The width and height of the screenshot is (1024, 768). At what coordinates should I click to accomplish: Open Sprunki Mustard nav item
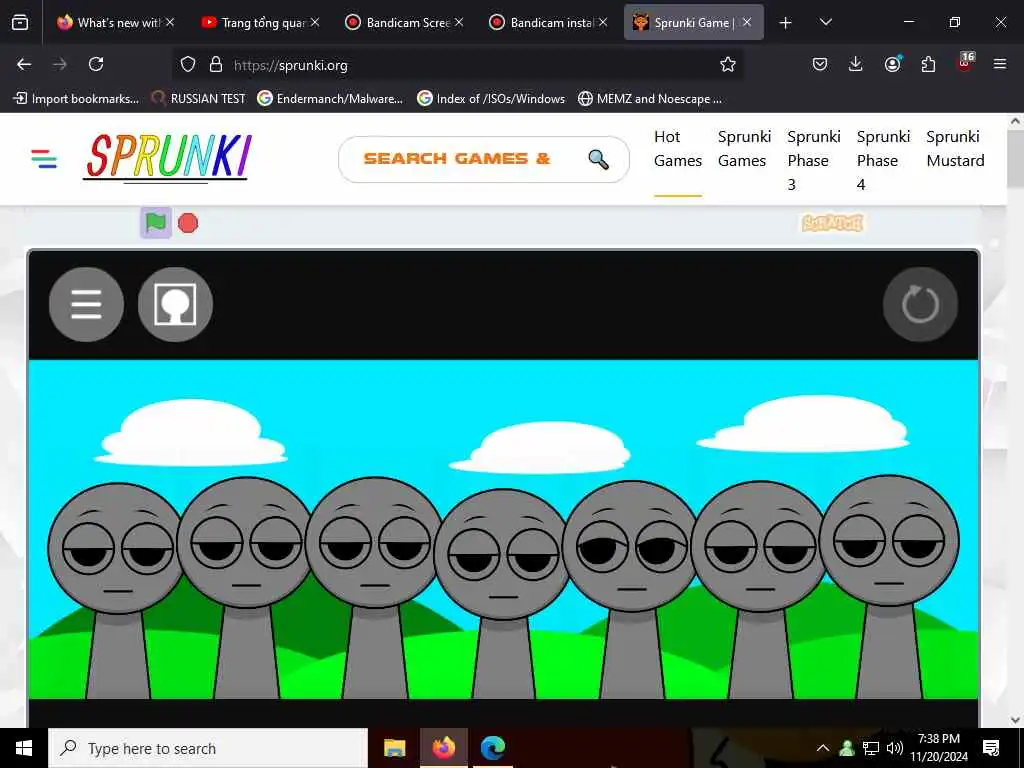pyautogui.click(x=955, y=149)
